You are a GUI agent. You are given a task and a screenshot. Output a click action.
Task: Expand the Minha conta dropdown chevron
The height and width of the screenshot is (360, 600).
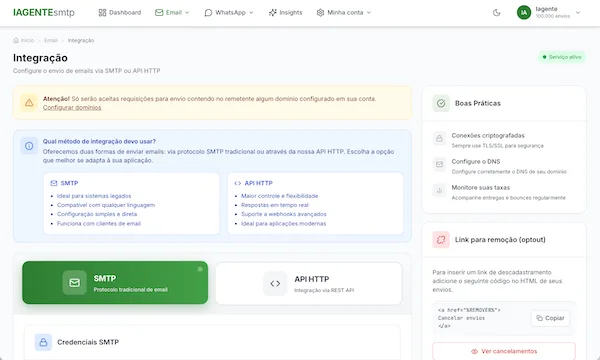(369, 13)
